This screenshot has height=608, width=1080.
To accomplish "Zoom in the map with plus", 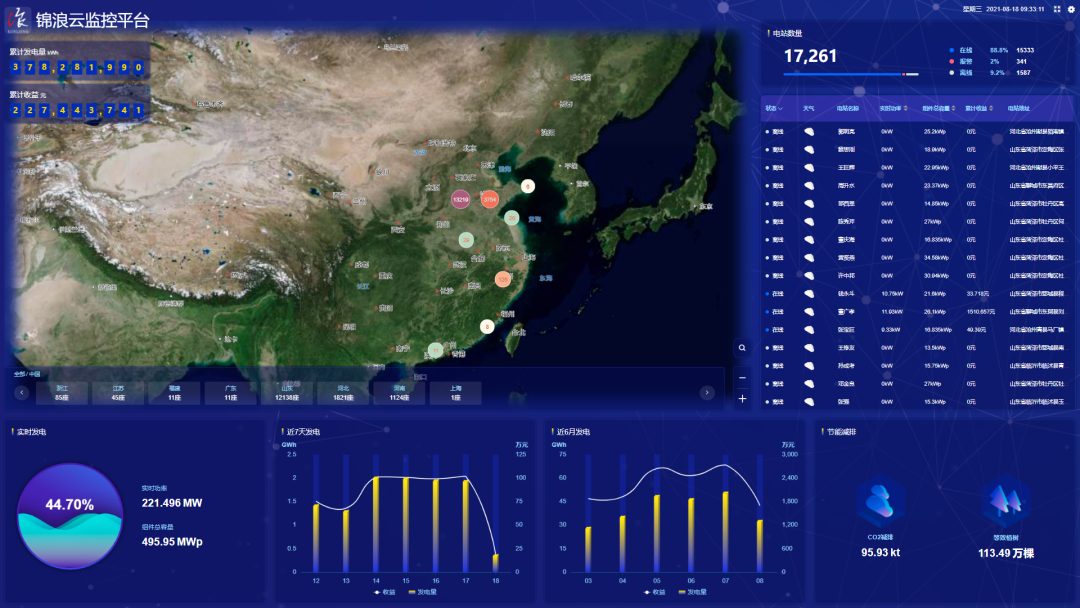I will [x=742, y=399].
